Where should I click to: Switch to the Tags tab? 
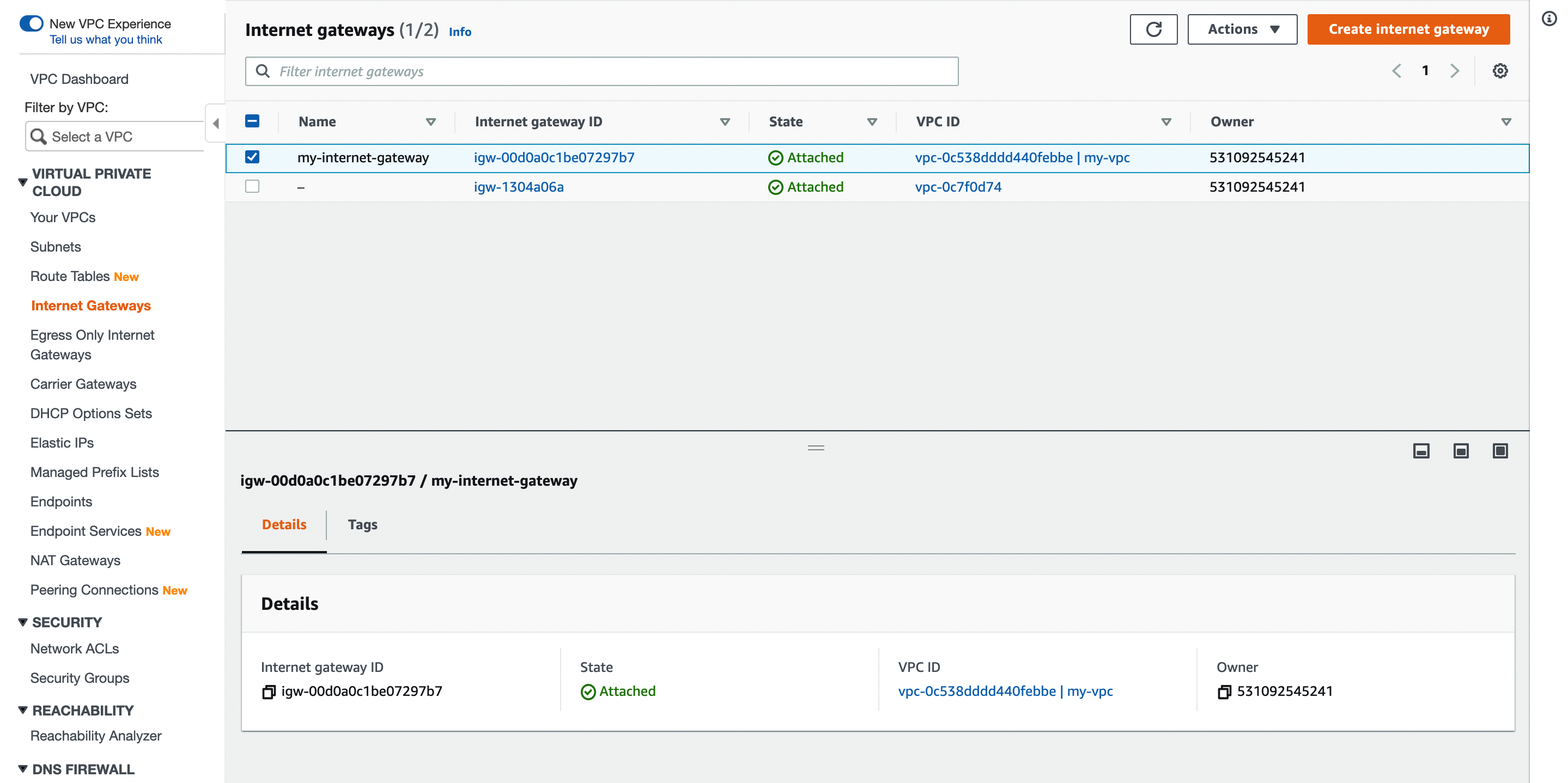[x=362, y=524]
